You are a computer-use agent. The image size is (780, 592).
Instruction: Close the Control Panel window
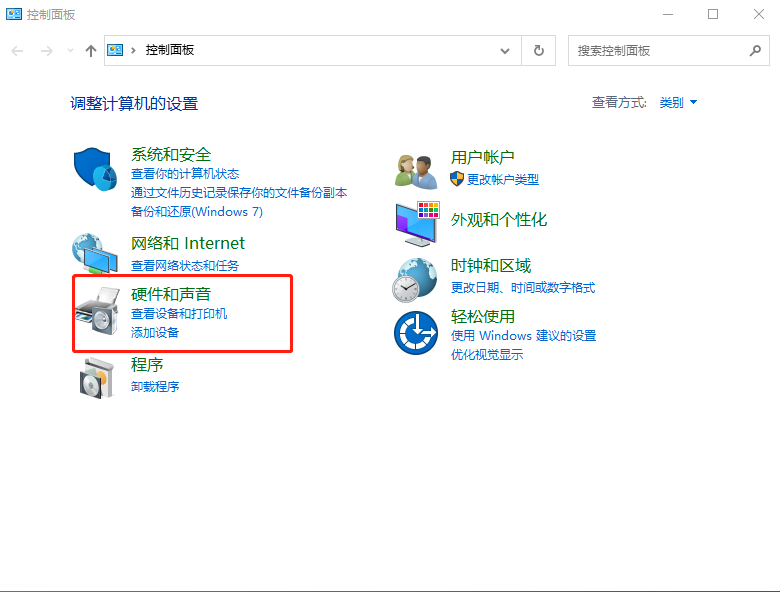coord(759,14)
